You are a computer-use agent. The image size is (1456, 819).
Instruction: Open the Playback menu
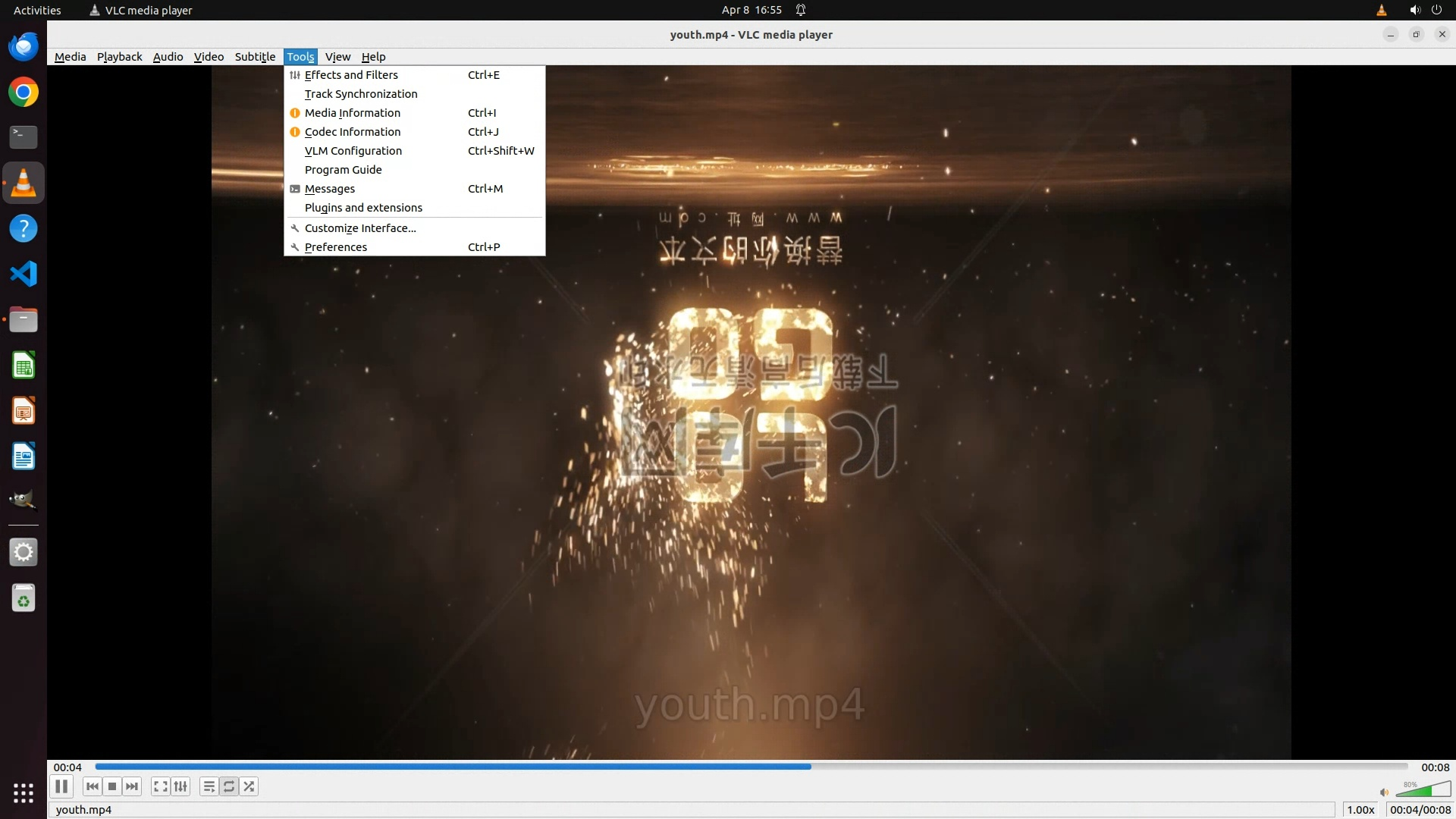[119, 57]
